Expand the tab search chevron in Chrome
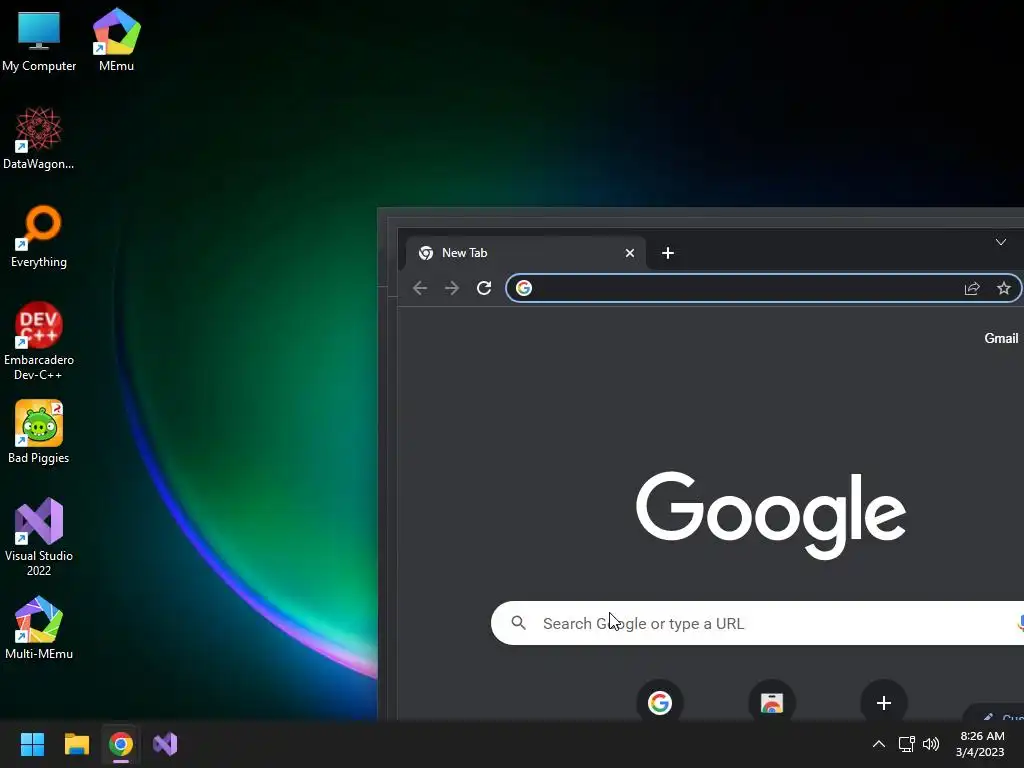 coord(1000,242)
